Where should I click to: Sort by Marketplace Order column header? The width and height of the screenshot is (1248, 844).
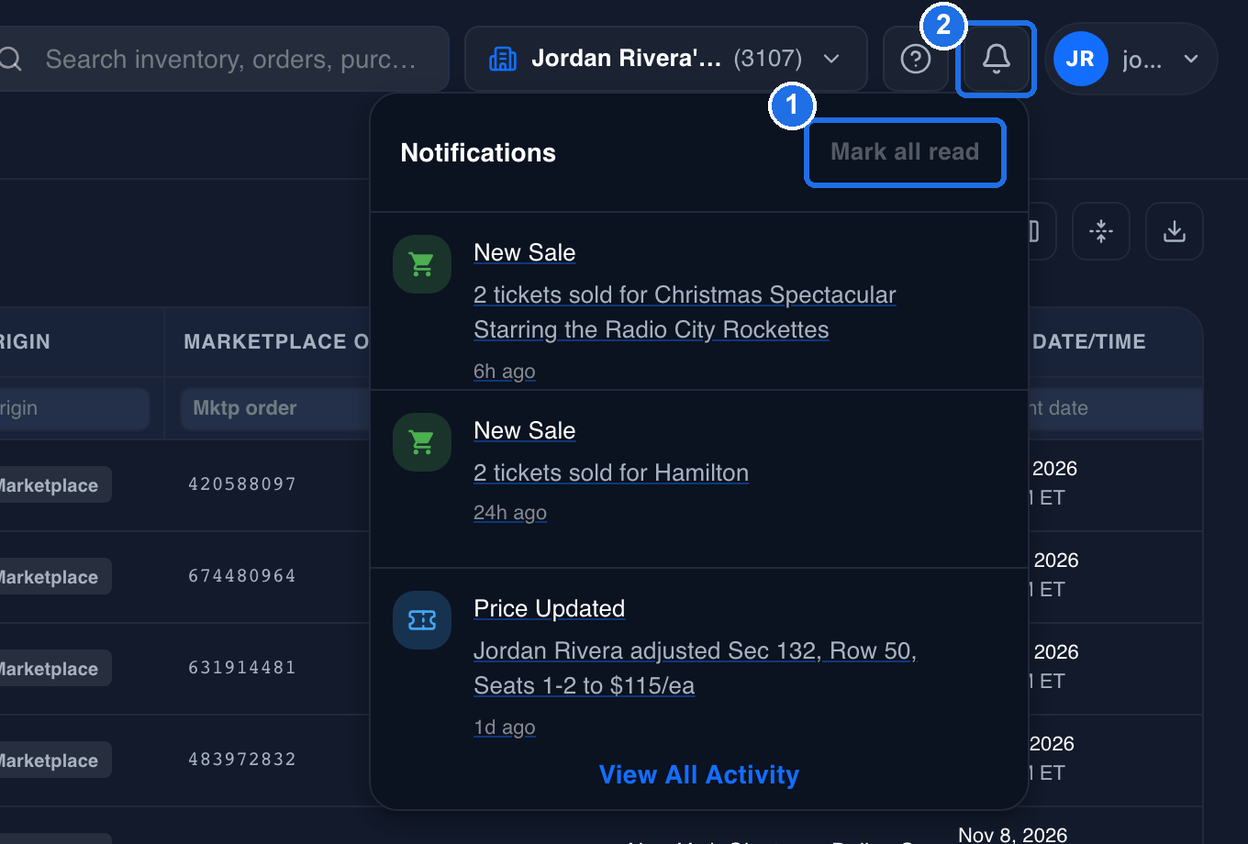click(277, 342)
